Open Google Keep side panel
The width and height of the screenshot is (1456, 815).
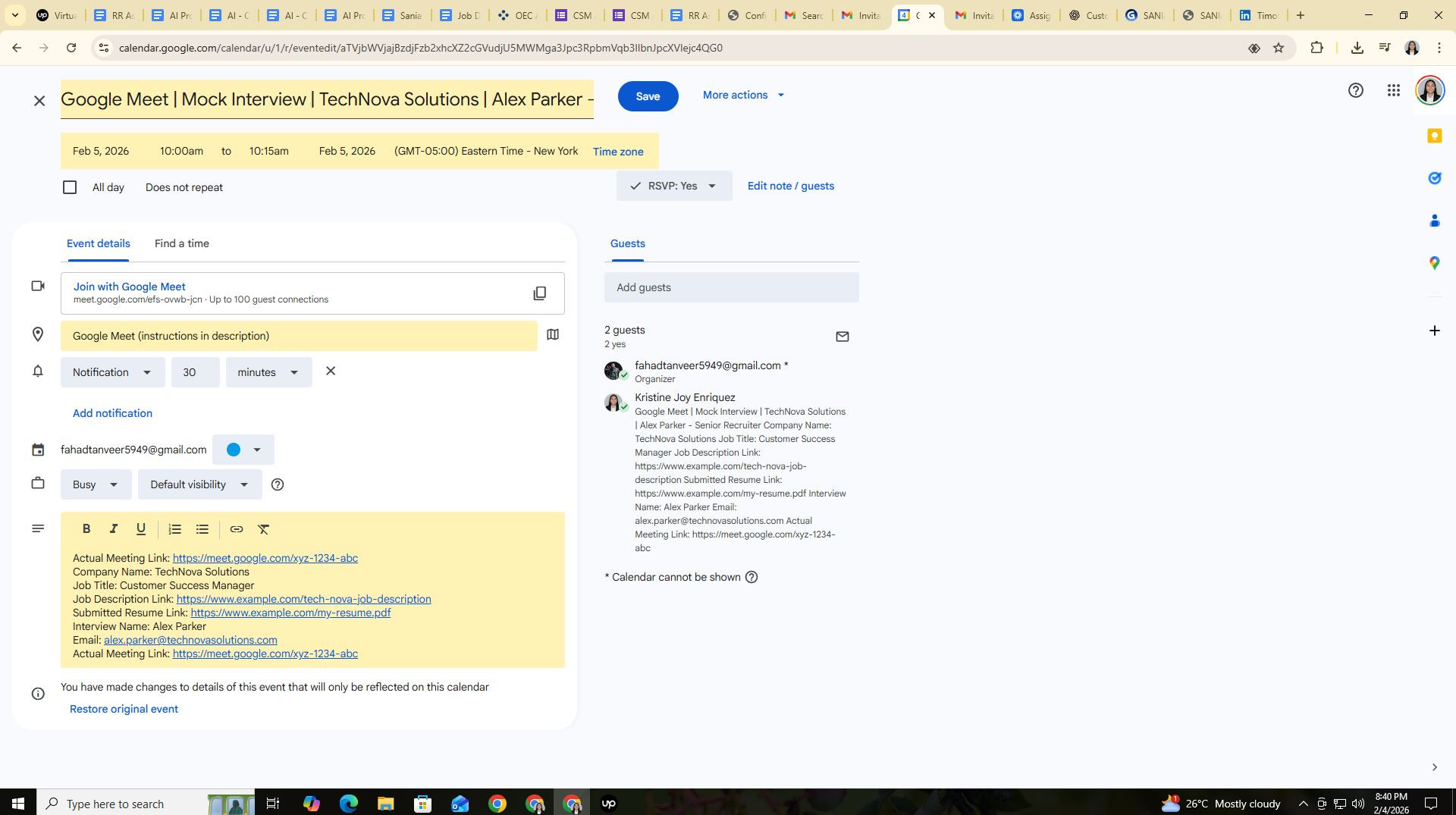pos(1435,136)
